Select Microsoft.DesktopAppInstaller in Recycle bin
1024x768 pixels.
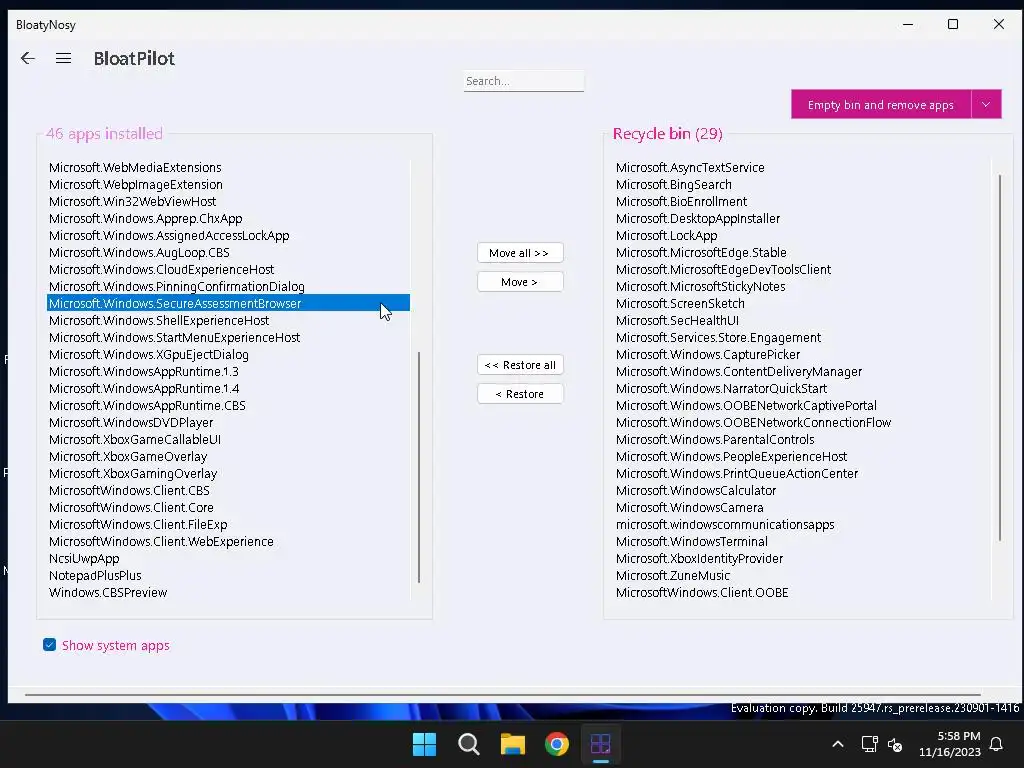802,218
